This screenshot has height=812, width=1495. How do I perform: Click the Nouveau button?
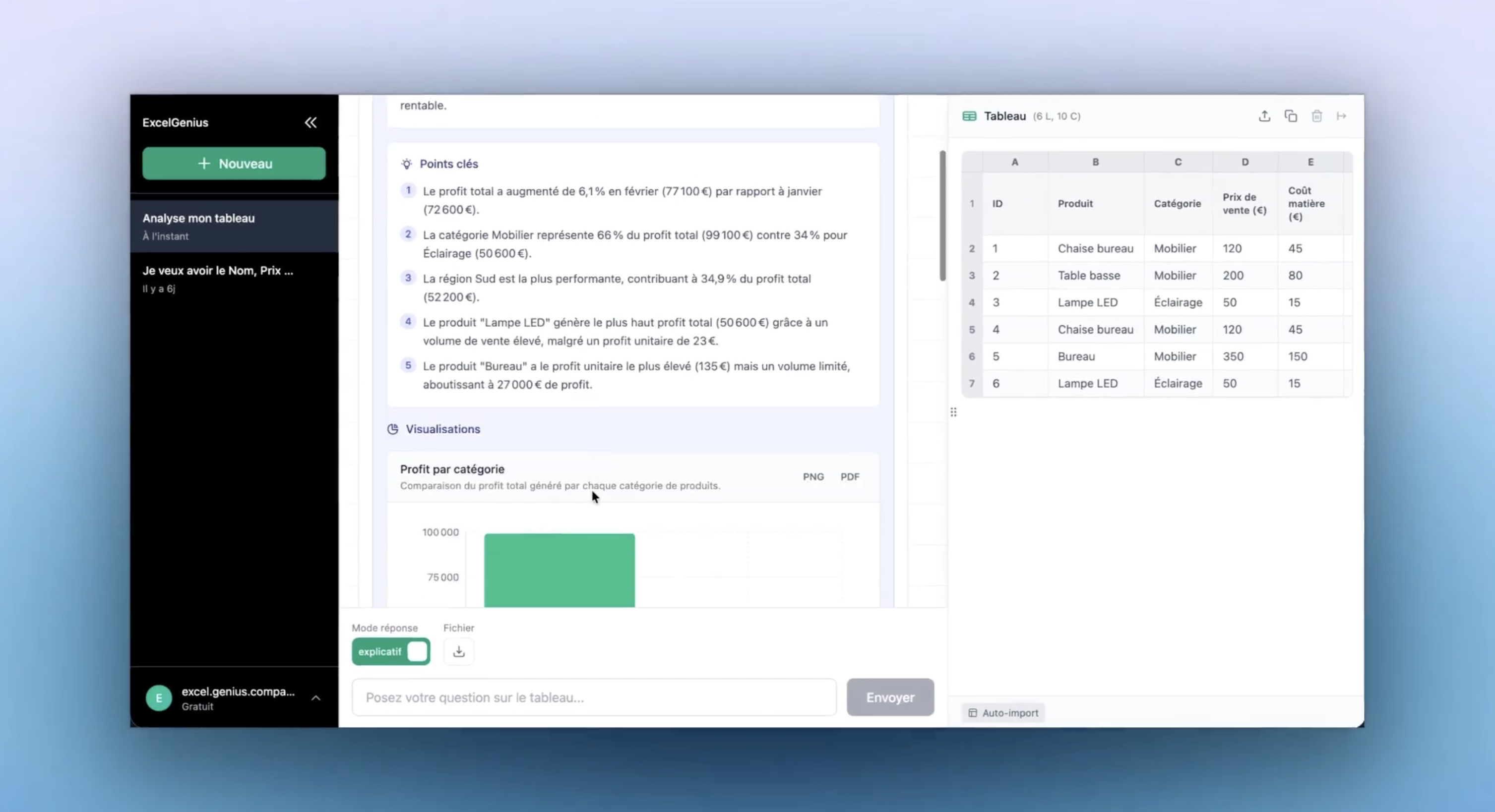[234, 164]
